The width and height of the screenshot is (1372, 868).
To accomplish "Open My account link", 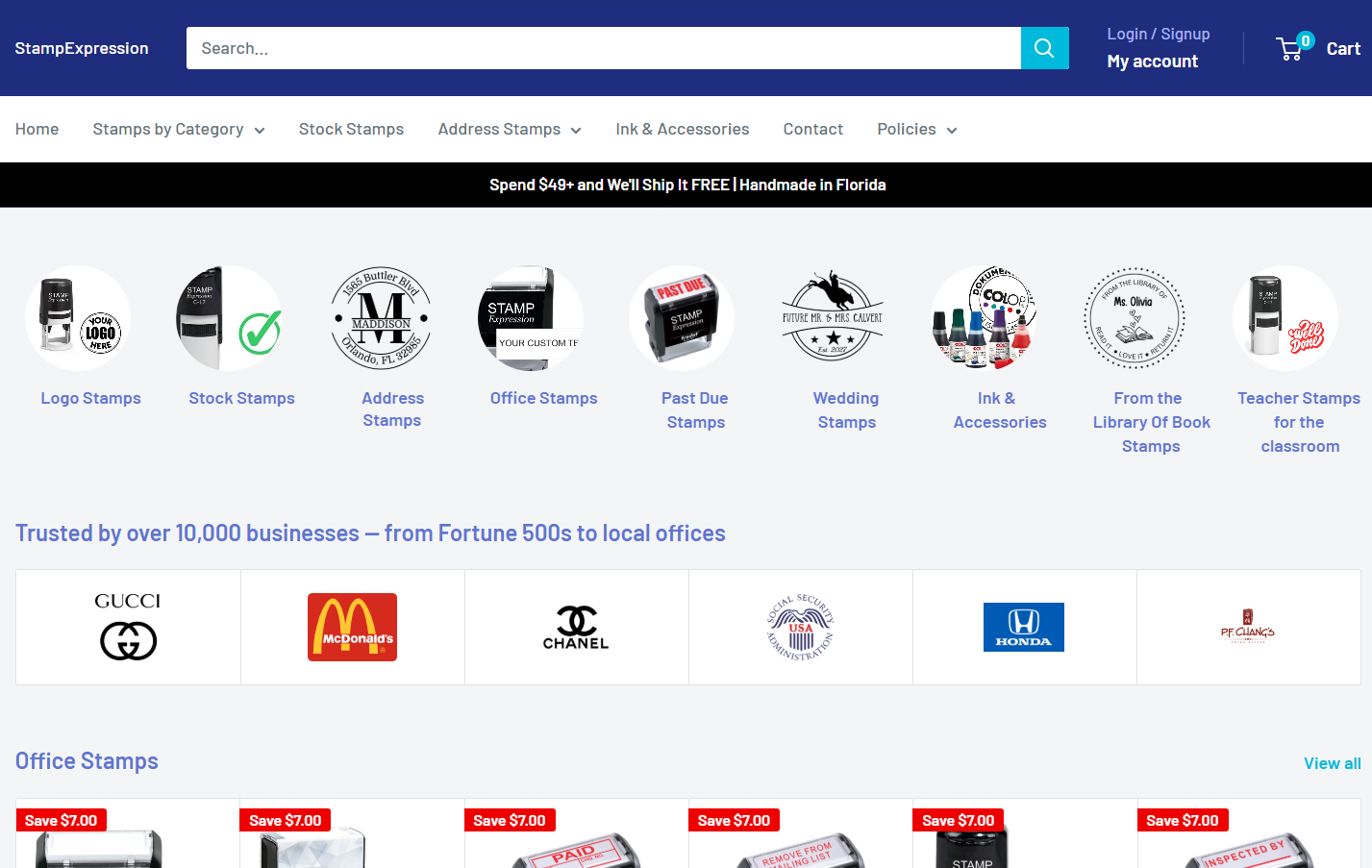I will click(1153, 62).
